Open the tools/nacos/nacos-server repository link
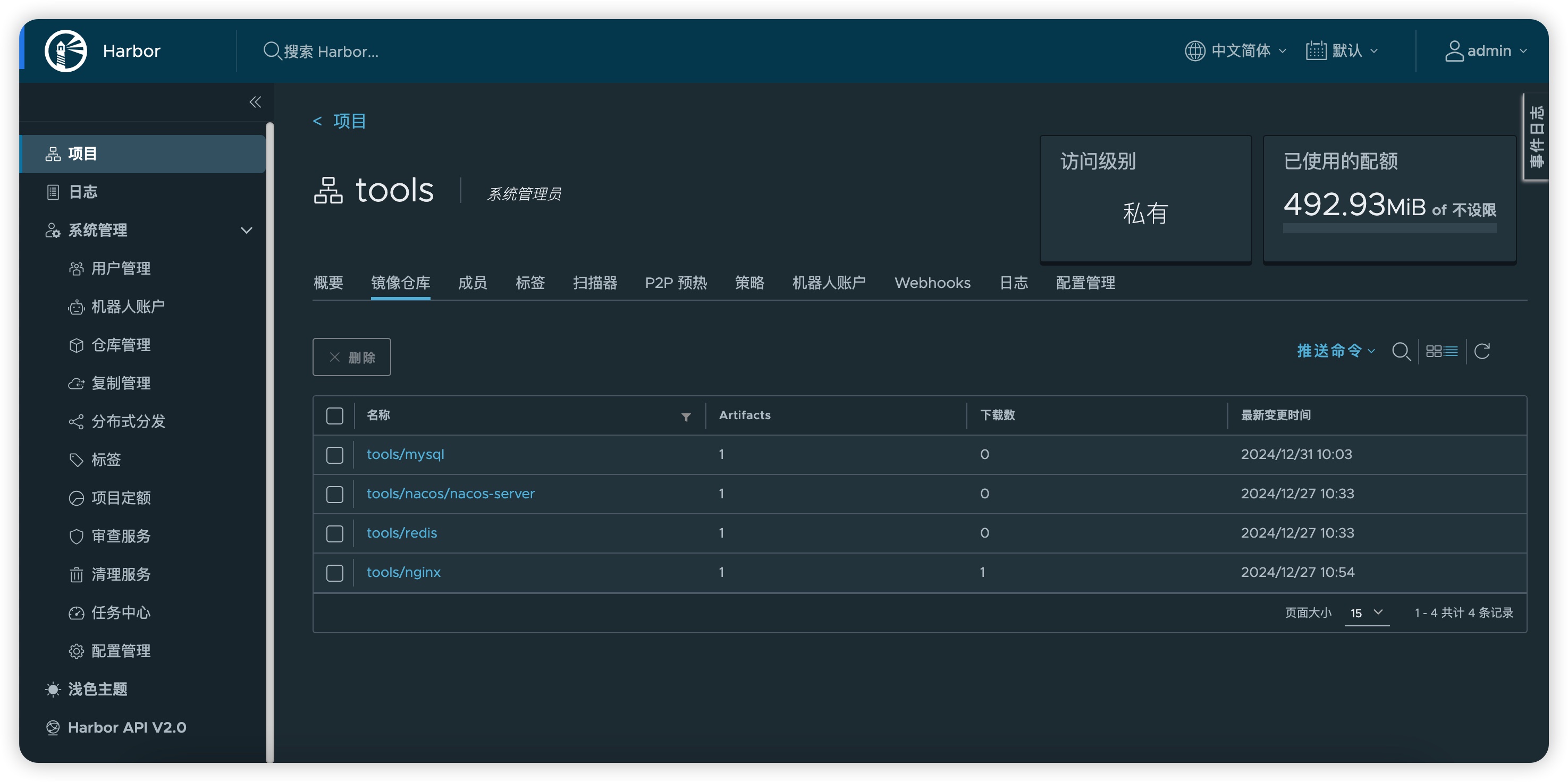This screenshot has height=782, width=1568. pos(450,494)
